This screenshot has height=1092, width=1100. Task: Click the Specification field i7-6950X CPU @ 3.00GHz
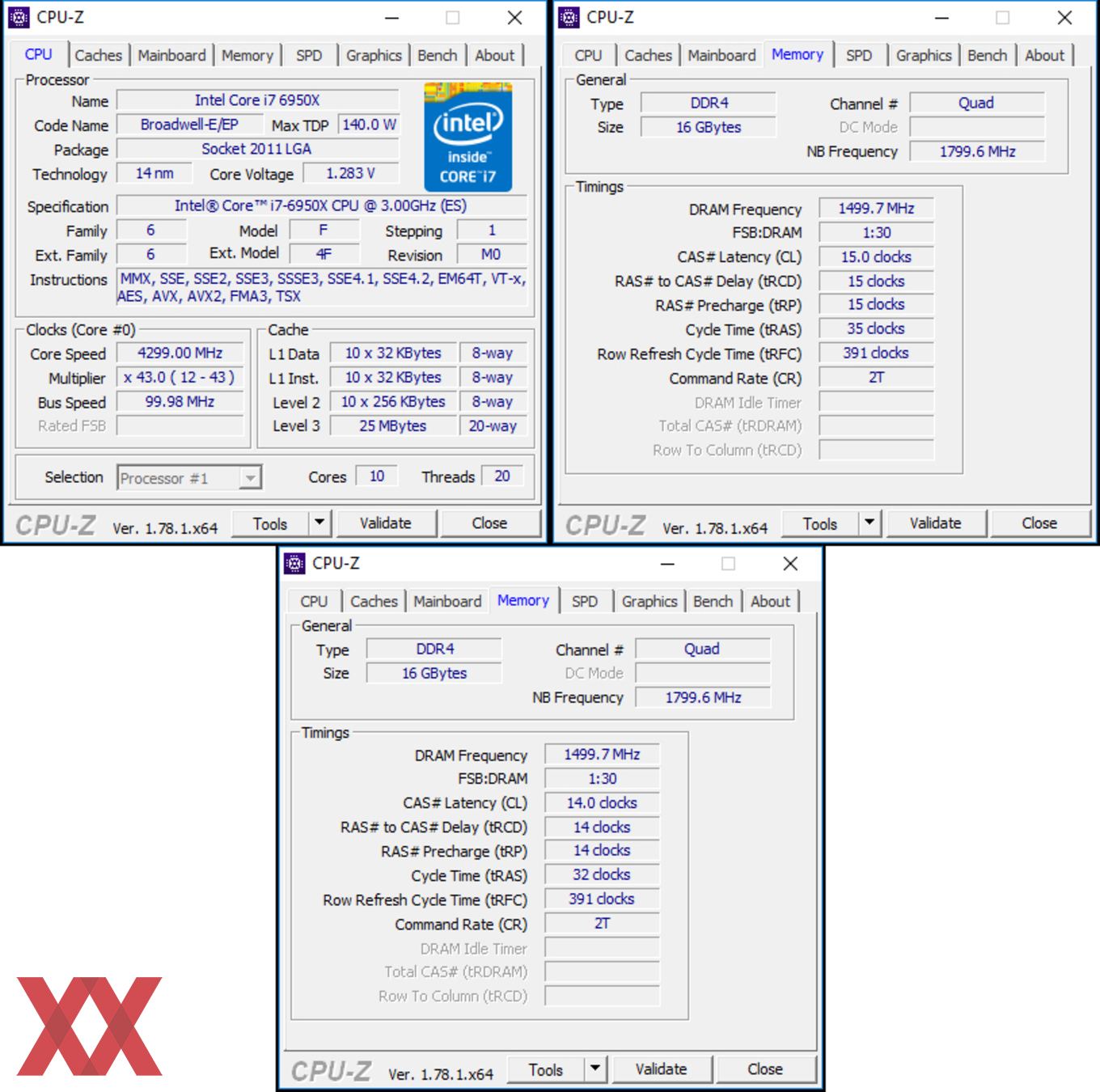pyautogui.click(x=321, y=205)
